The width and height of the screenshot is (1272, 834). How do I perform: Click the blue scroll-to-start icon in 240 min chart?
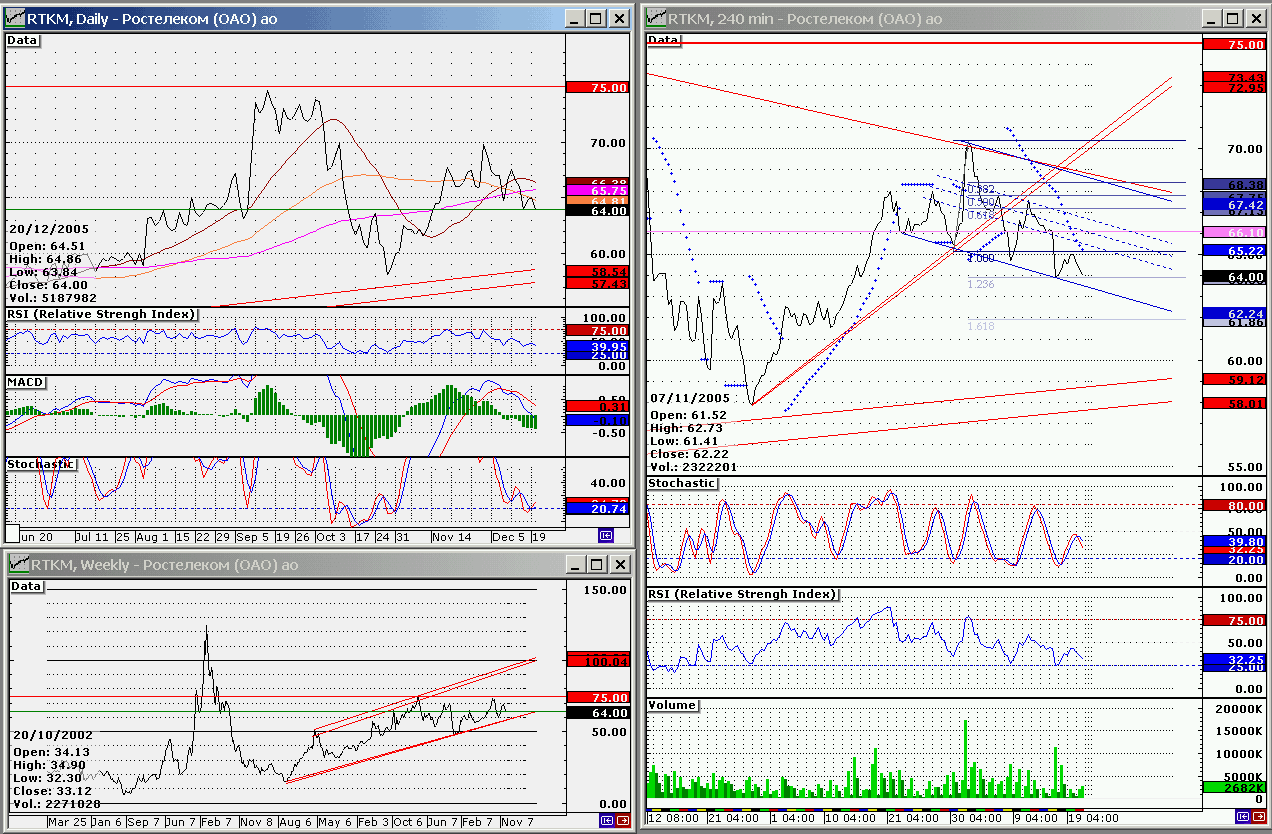(1241, 817)
